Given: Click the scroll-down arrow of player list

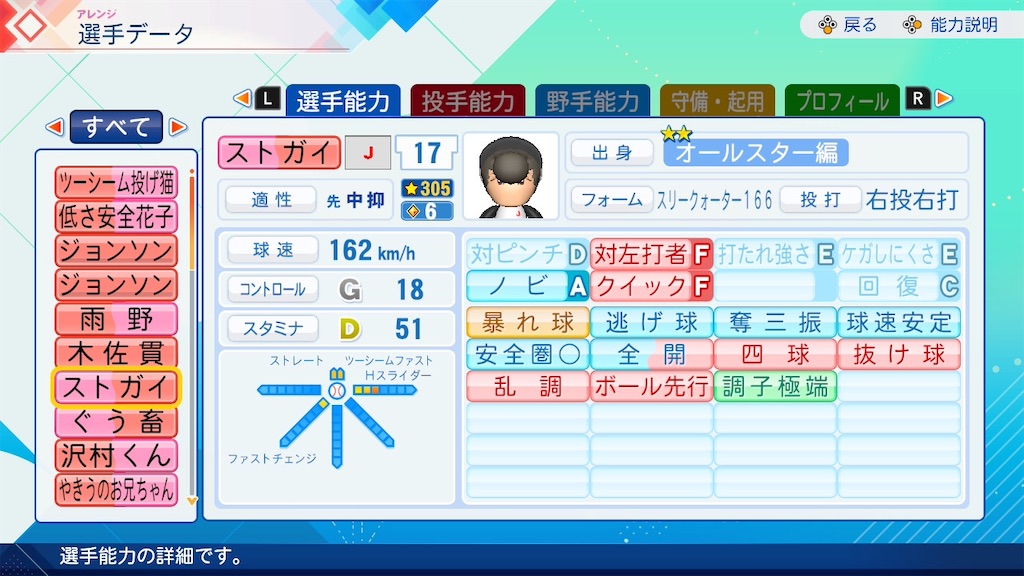Looking at the screenshot, I should [x=191, y=501].
